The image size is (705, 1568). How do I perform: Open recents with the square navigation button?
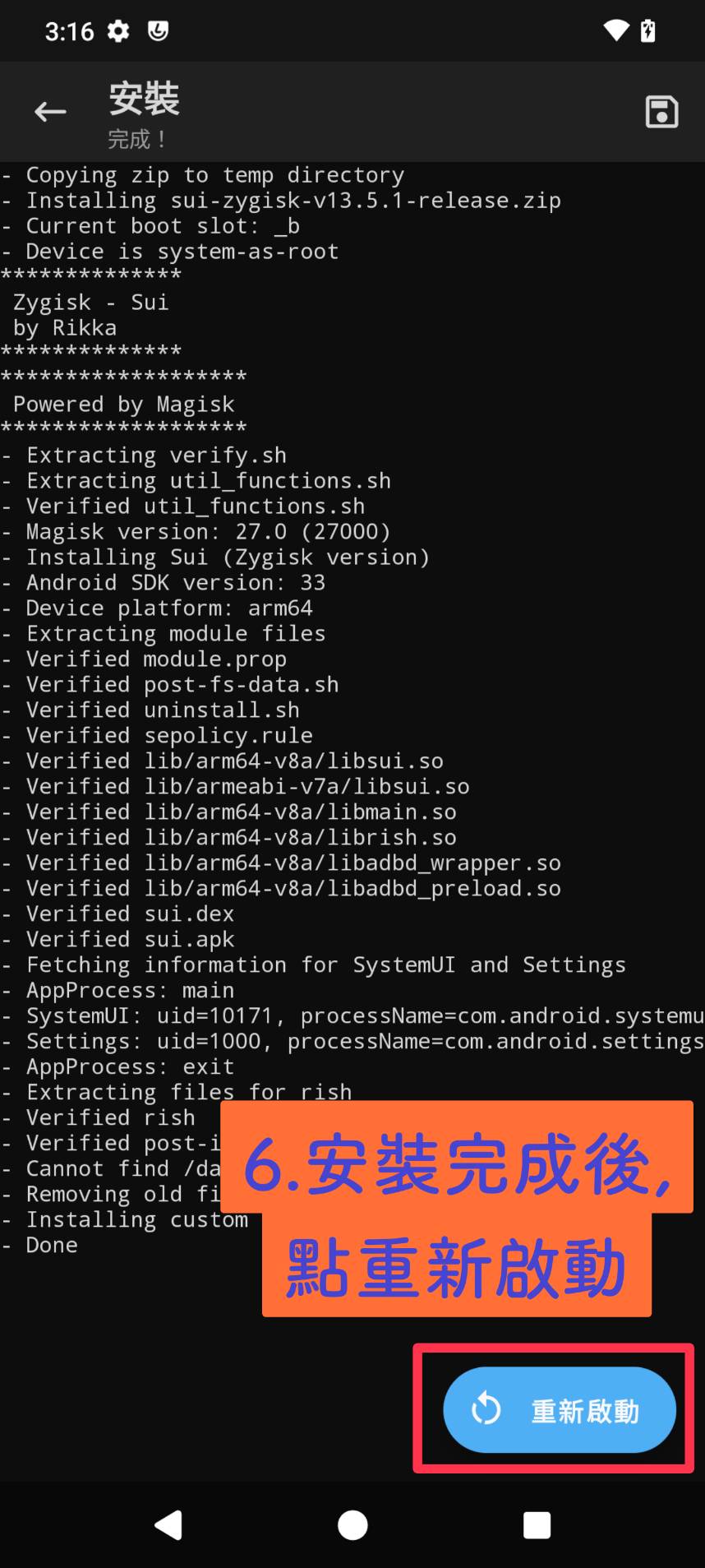click(537, 1525)
